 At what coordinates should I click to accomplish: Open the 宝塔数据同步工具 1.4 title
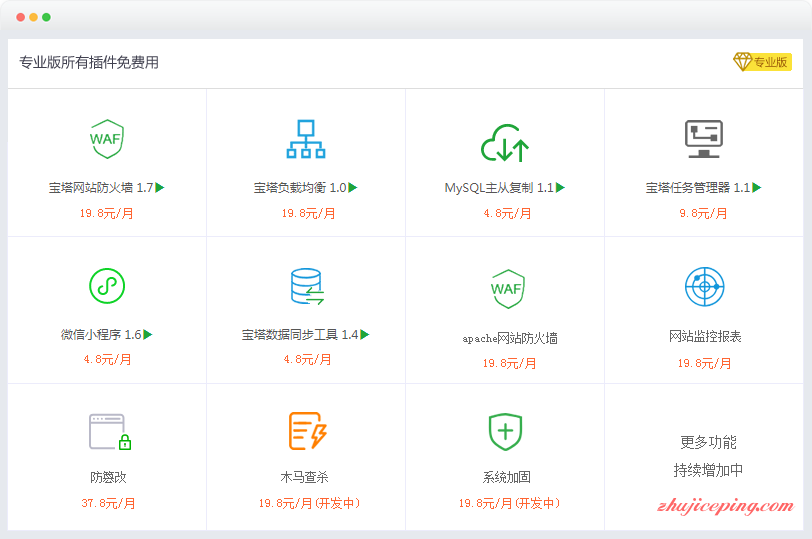(300, 334)
